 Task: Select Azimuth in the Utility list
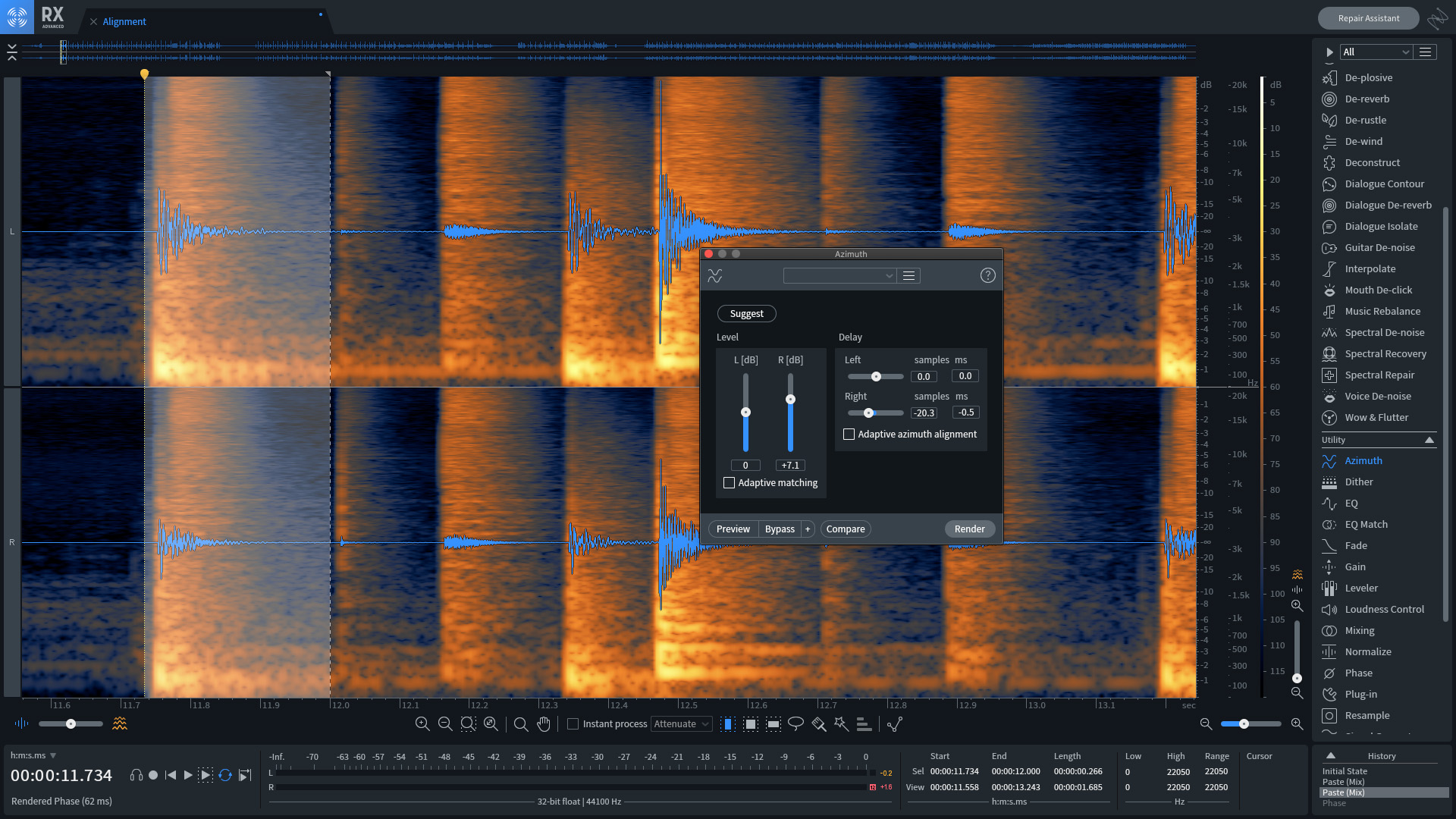click(1363, 460)
